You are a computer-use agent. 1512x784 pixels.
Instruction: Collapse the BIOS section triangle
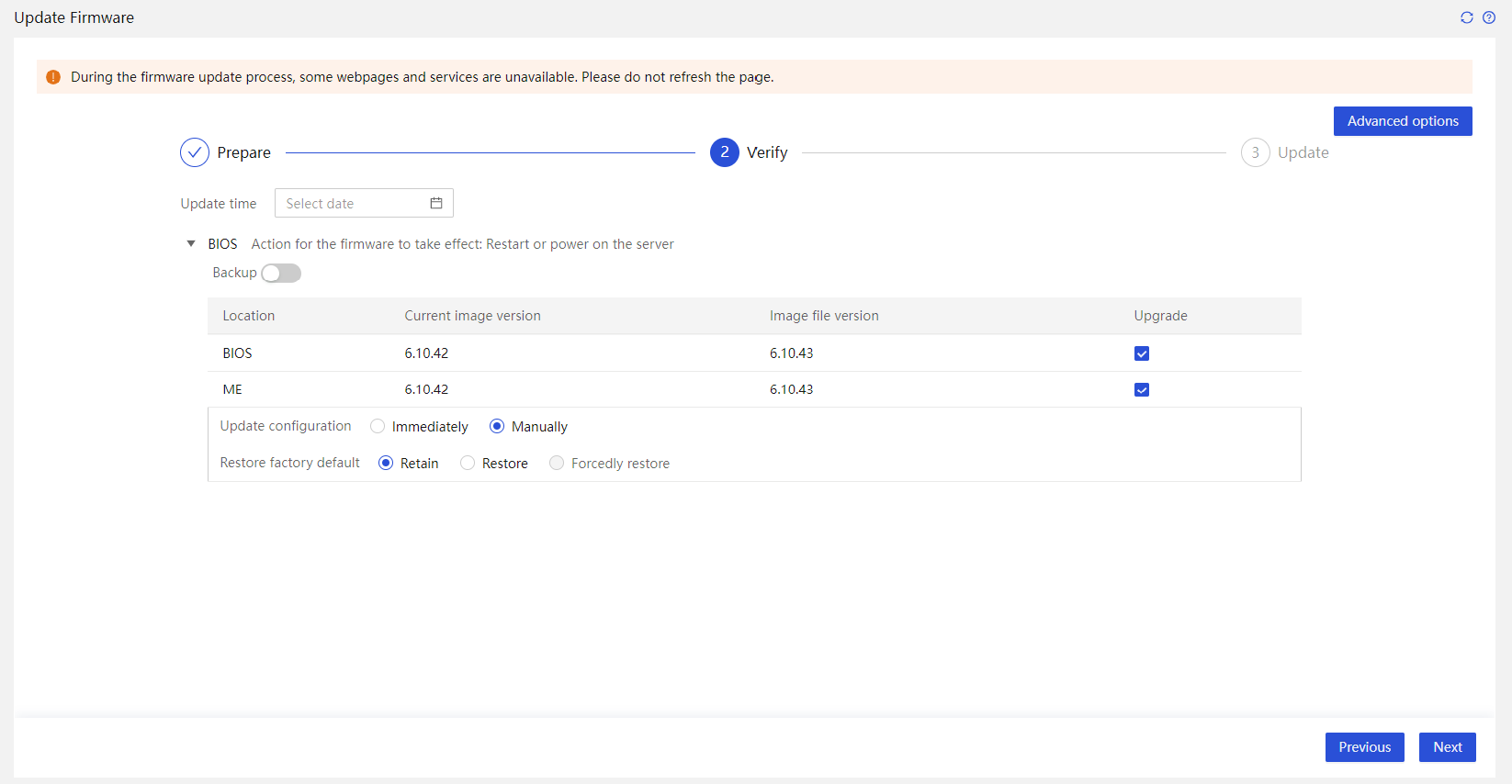[x=191, y=244]
